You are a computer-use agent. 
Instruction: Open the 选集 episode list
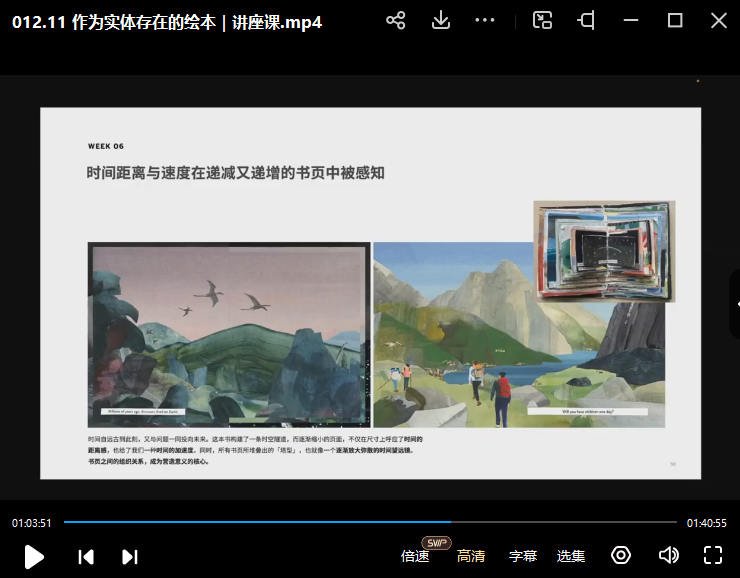(571, 556)
